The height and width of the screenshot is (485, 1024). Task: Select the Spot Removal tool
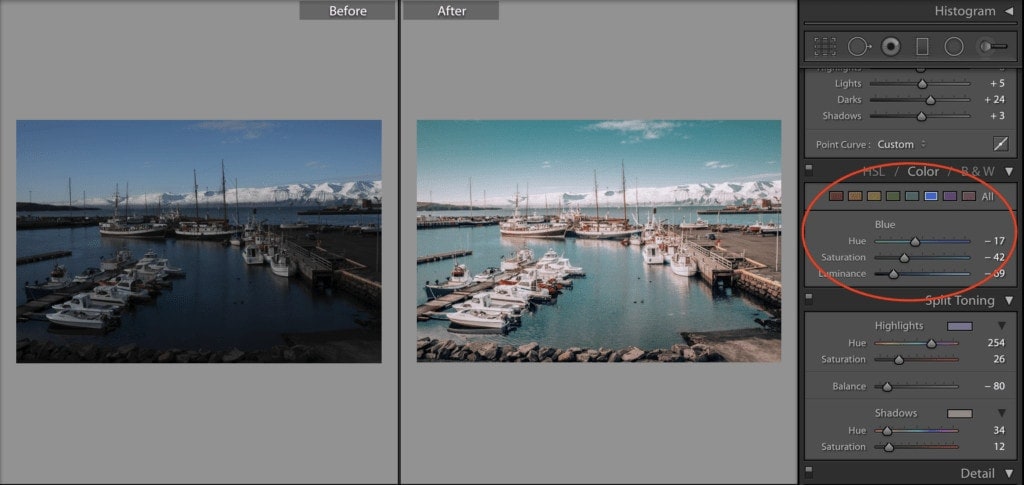pyautogui.click(x=858, y=46)
